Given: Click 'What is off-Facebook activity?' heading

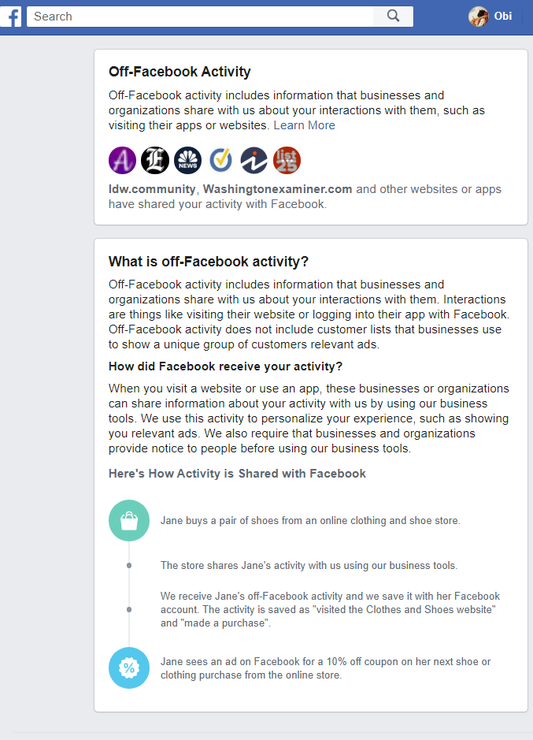Looking at the screenshot, I should (208, 261).
